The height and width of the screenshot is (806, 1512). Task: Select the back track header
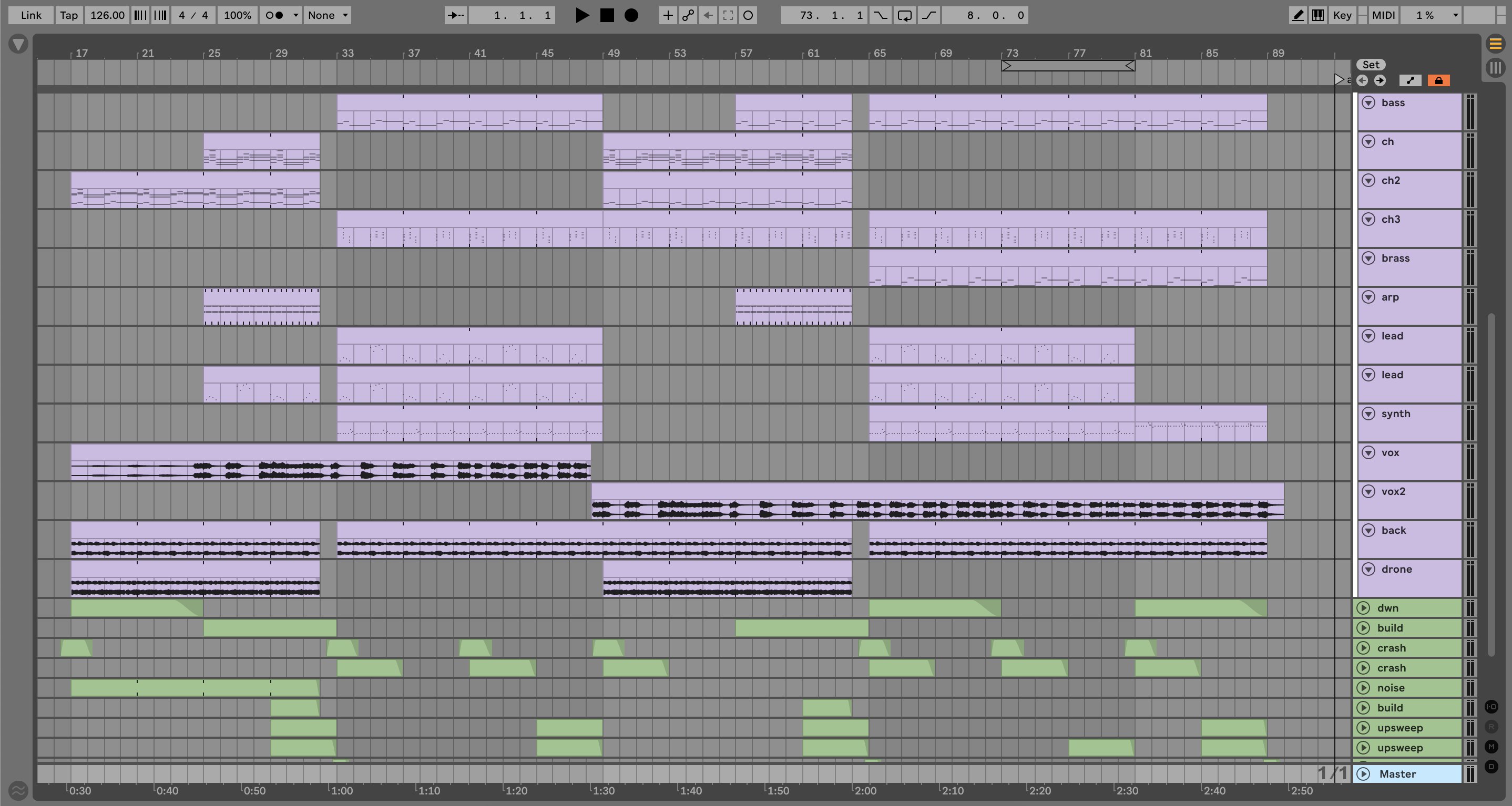point(1409,540)
